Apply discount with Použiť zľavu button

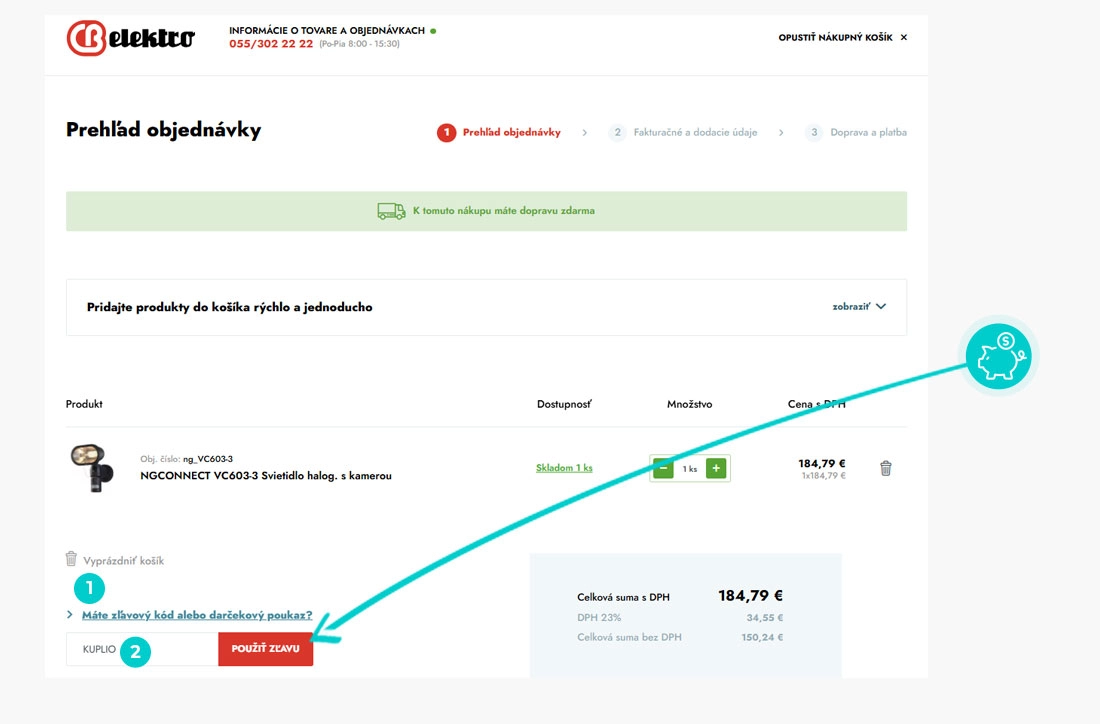coord(265,649)
